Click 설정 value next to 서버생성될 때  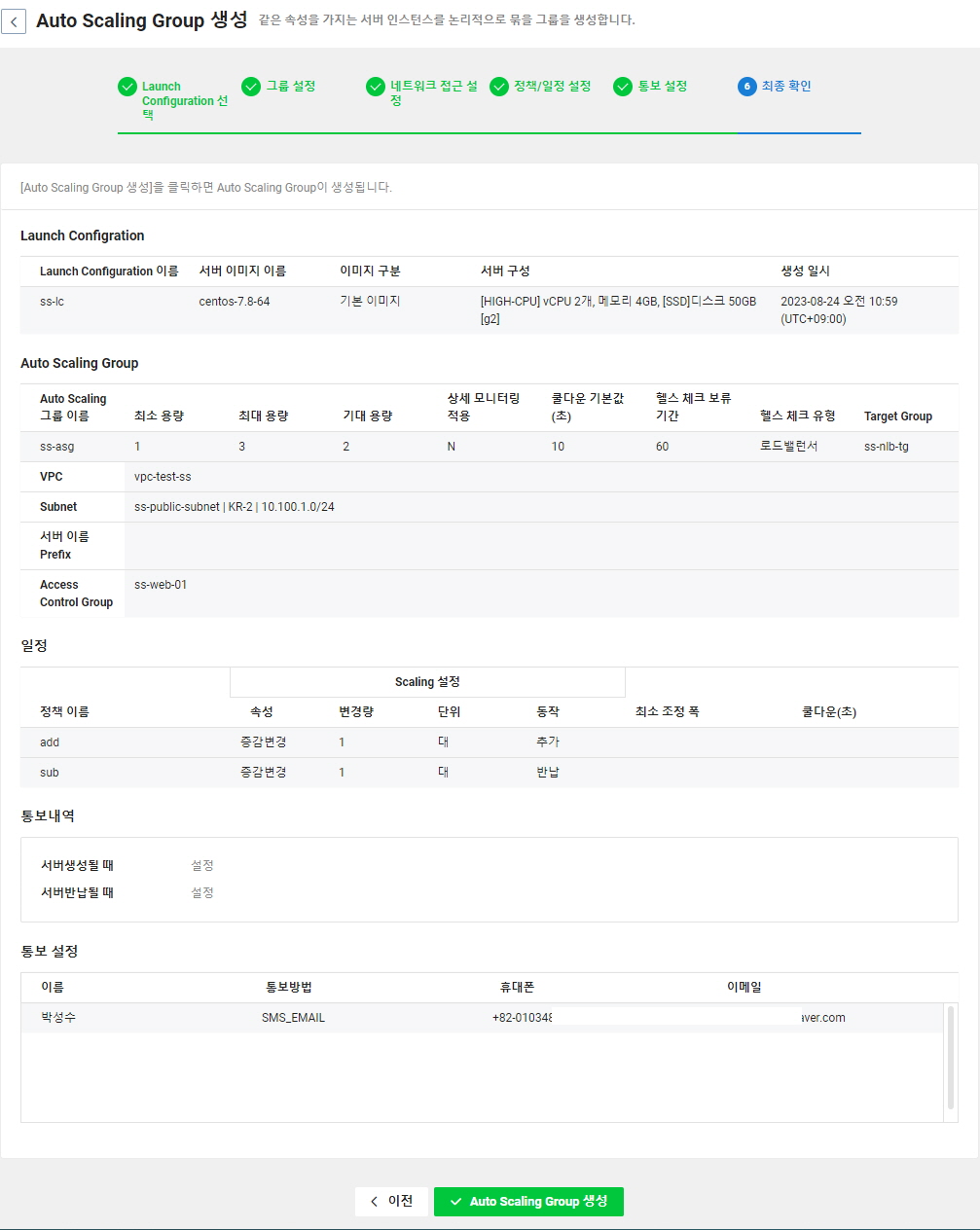point(202,865)
